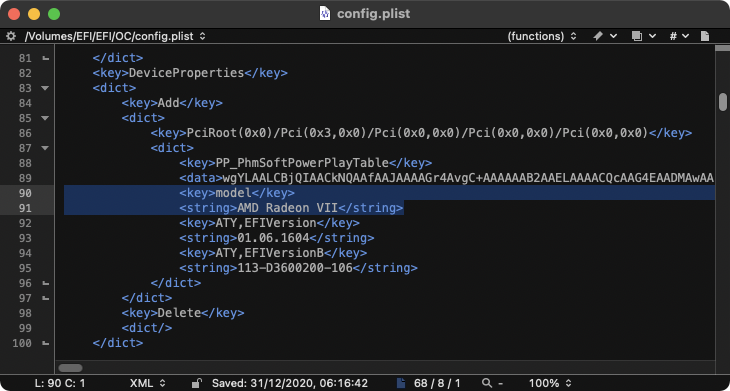The width and height of the screenshot is (730, 391).
Task: Open the (functions) popup menu
Action: [x=542, y=36]
